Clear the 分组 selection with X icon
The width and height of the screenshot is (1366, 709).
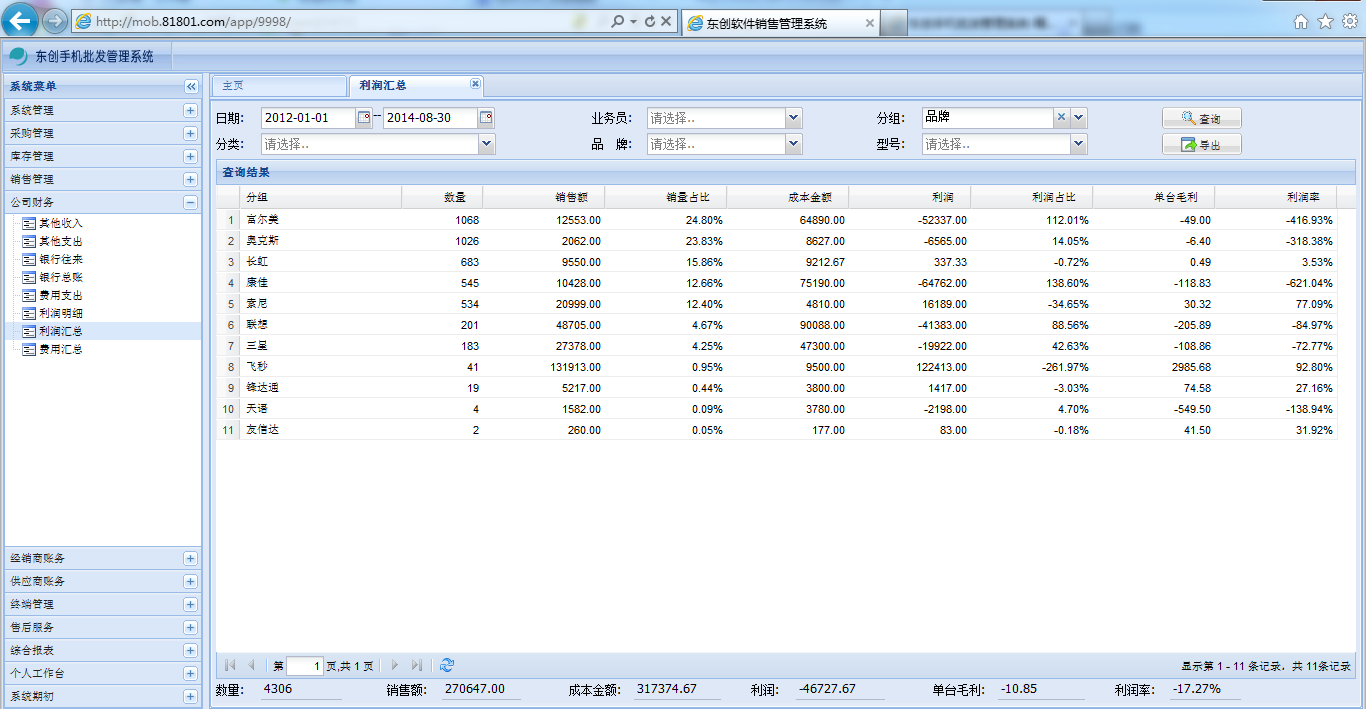tap(1061, 117)
